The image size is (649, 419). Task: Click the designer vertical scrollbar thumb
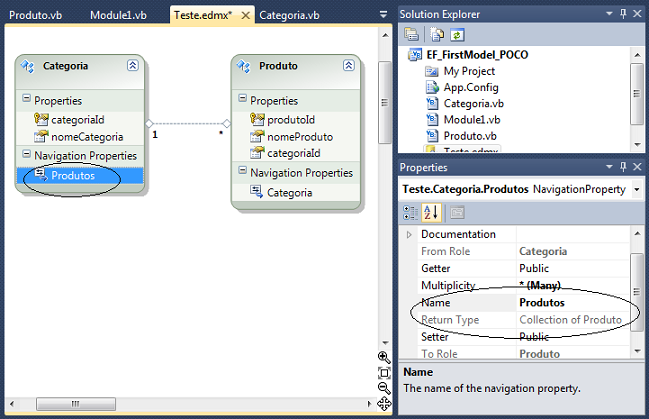[x=385, y=102]
